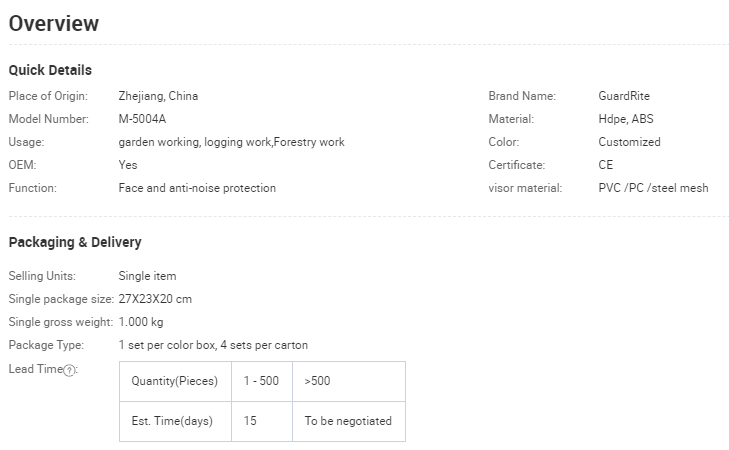Click the Face and anti-noise protection text
The height and width of the screenshot is (450, 729).
click(x=197, y=188)
